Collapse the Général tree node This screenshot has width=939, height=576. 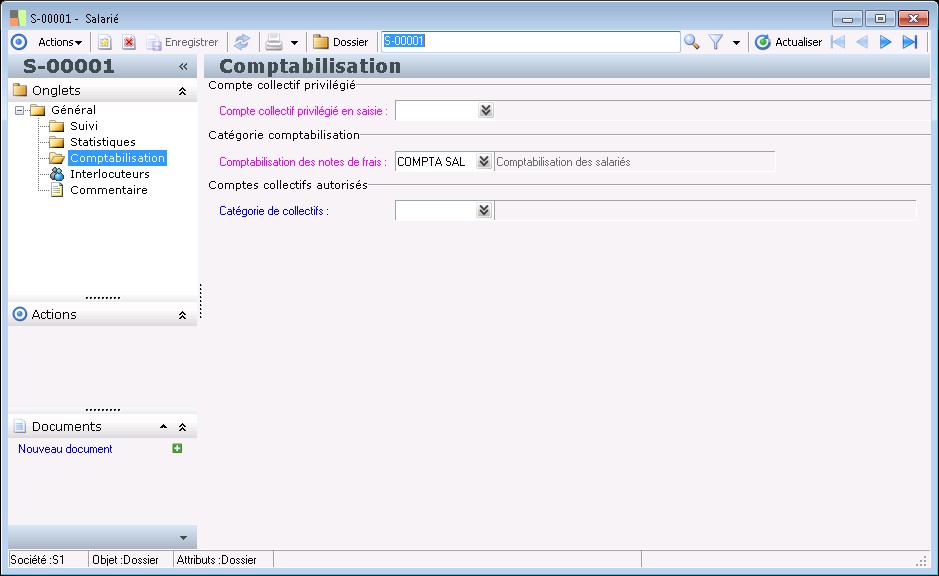click(19, 110)
